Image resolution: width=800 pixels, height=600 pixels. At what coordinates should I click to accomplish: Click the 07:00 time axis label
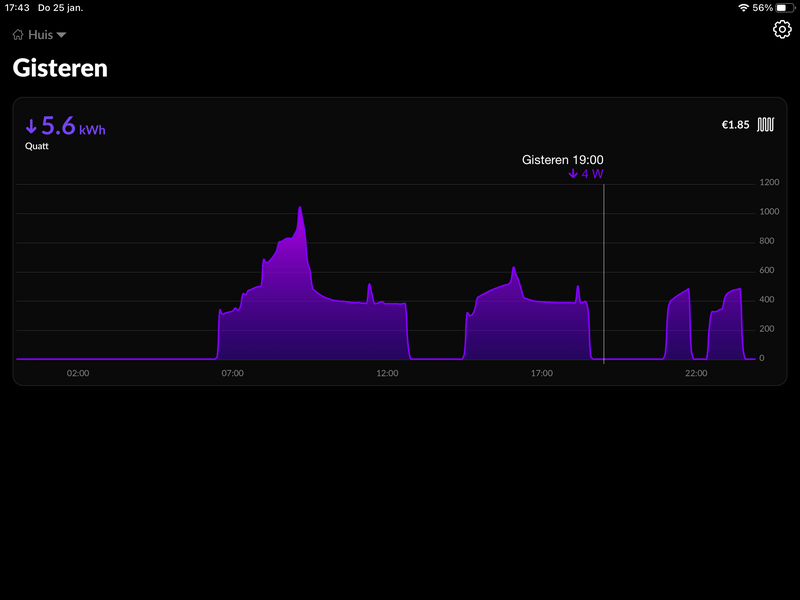click(233, 373)
